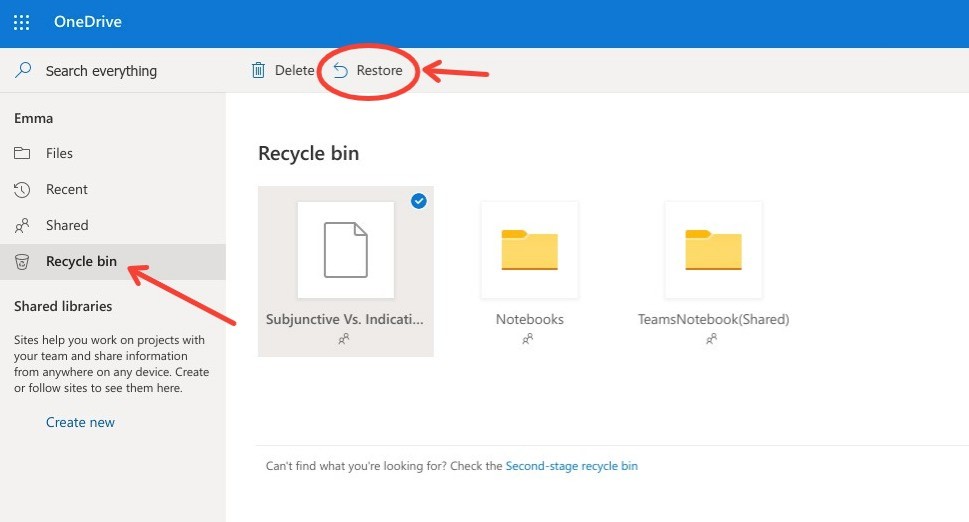Viewport: 969px width, 522px height.
Task: Focus the Search everything field
Action: 101,71
